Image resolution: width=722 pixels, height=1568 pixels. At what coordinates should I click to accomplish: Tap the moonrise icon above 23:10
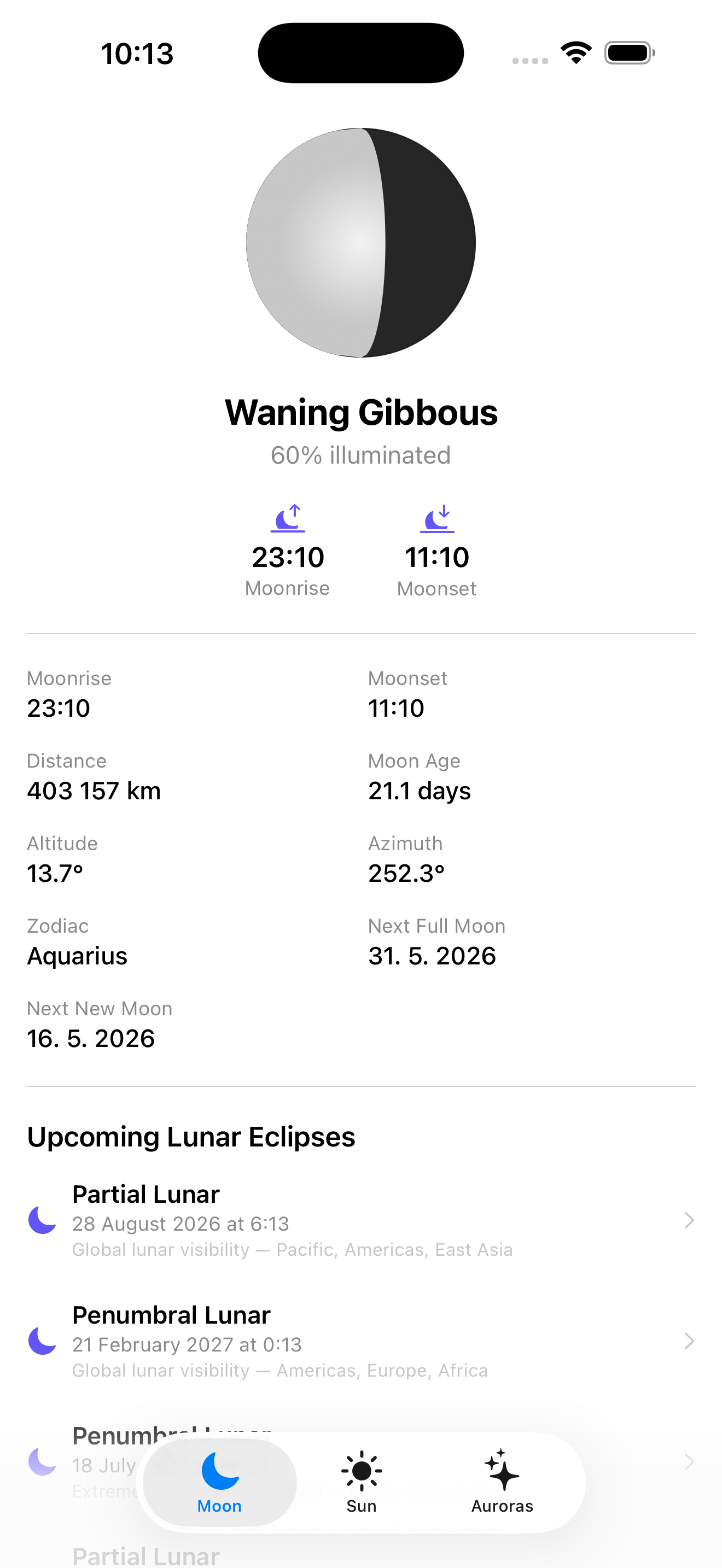pyautogui.click(x=287, y=518)
